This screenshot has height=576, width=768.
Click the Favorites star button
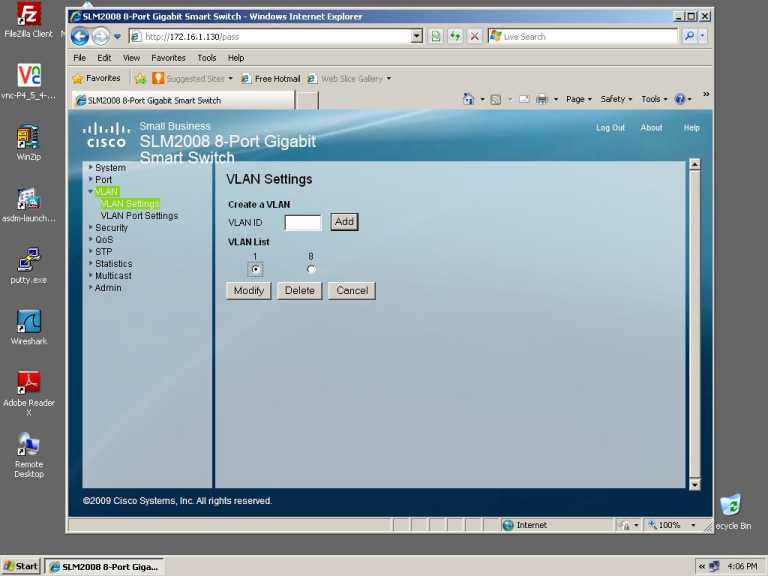coord(96,78)
